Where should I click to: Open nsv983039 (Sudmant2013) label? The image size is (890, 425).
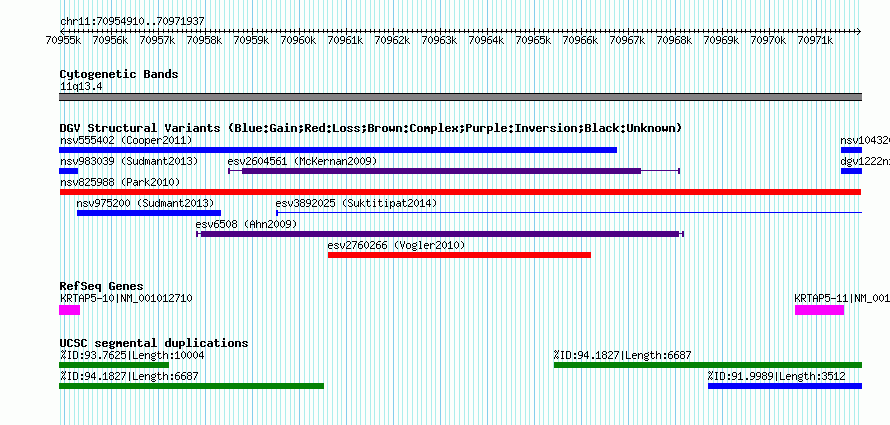click(129, 161)
